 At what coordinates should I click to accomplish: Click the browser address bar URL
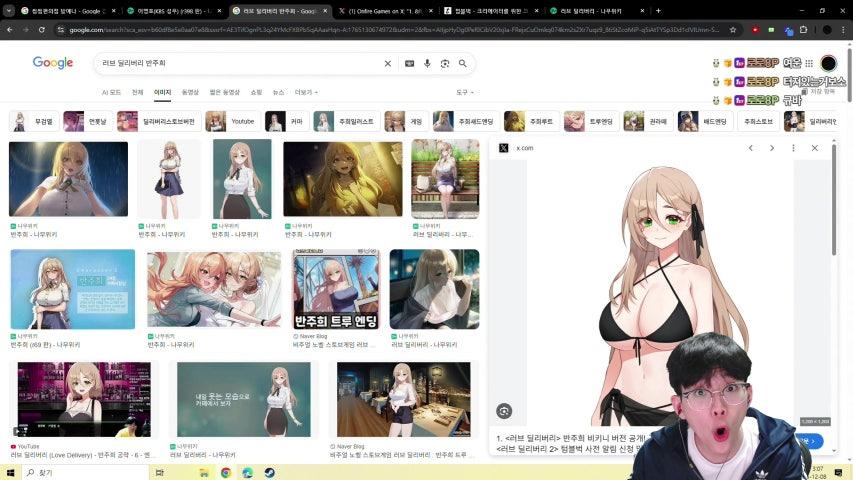pos(394,29)
